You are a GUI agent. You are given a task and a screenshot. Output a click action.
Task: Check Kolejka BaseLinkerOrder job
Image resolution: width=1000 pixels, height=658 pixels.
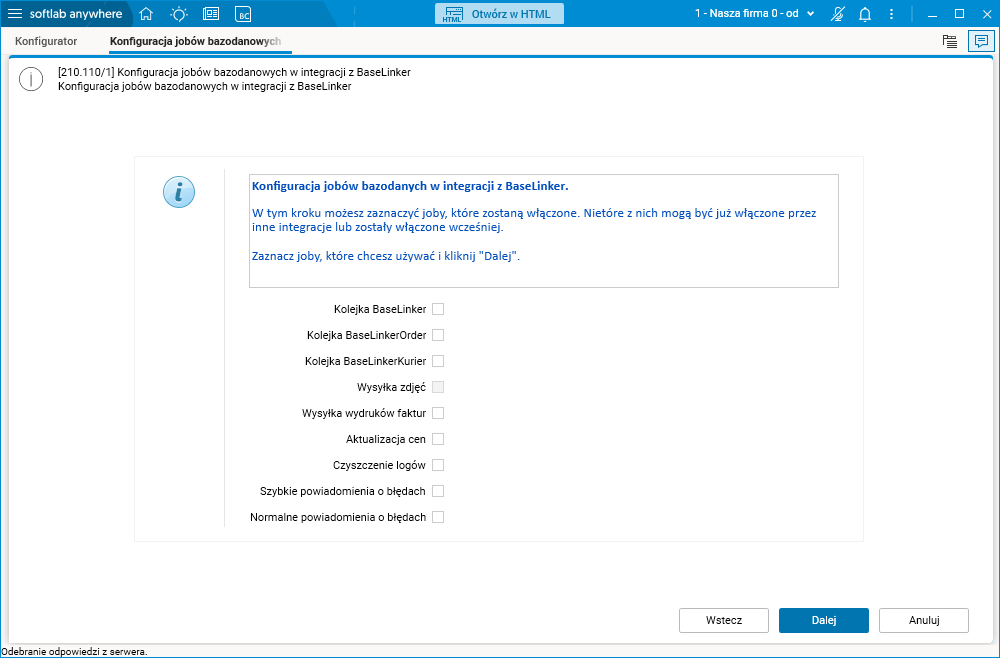click(438, 335)
